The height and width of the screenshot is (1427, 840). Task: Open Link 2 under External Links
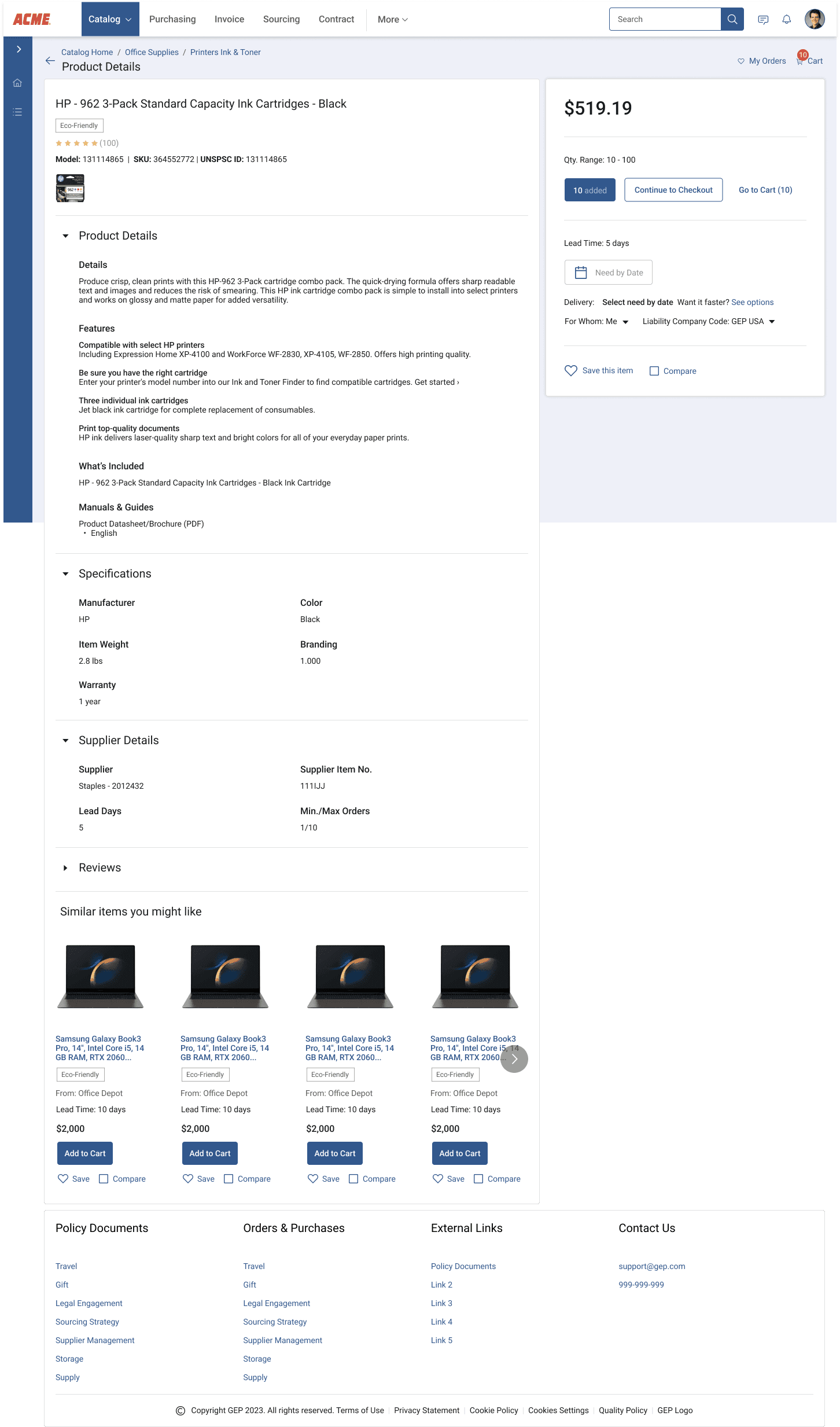(x=441, y=1285)
